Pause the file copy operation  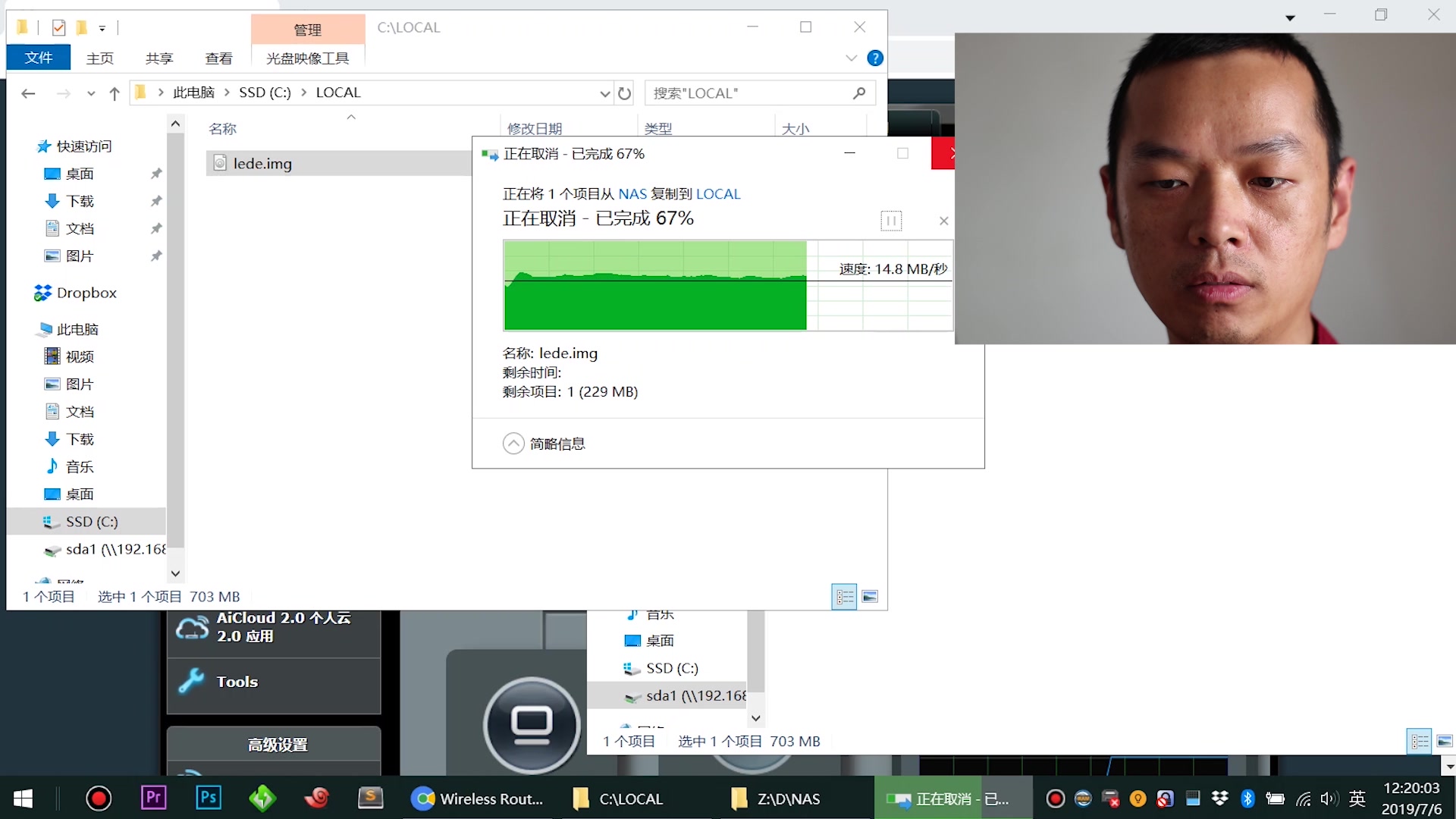pyautogui.click(x=891, y=221)
